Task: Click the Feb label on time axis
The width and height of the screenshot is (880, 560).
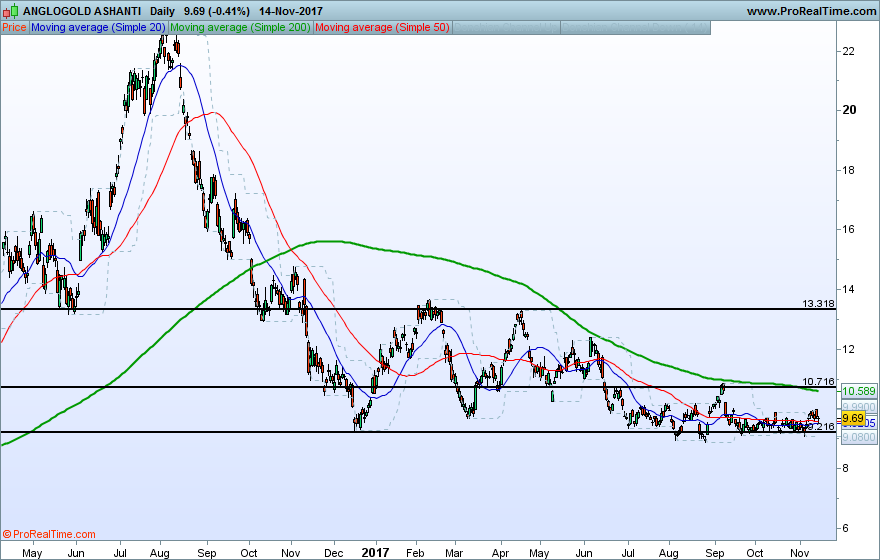Action: (415, 553)
